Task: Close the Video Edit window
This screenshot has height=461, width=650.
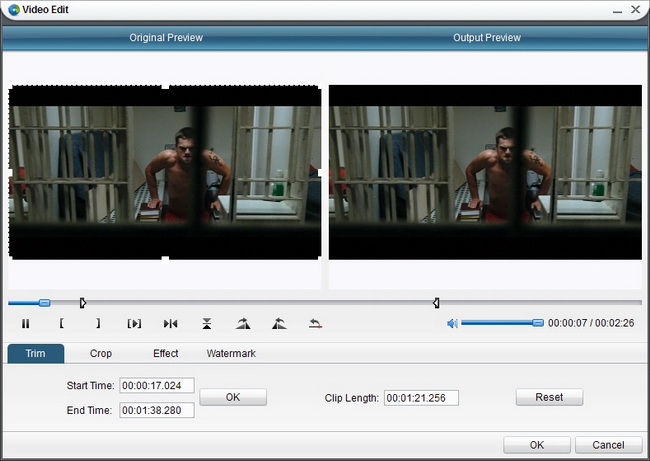Action: coord(635,9)
